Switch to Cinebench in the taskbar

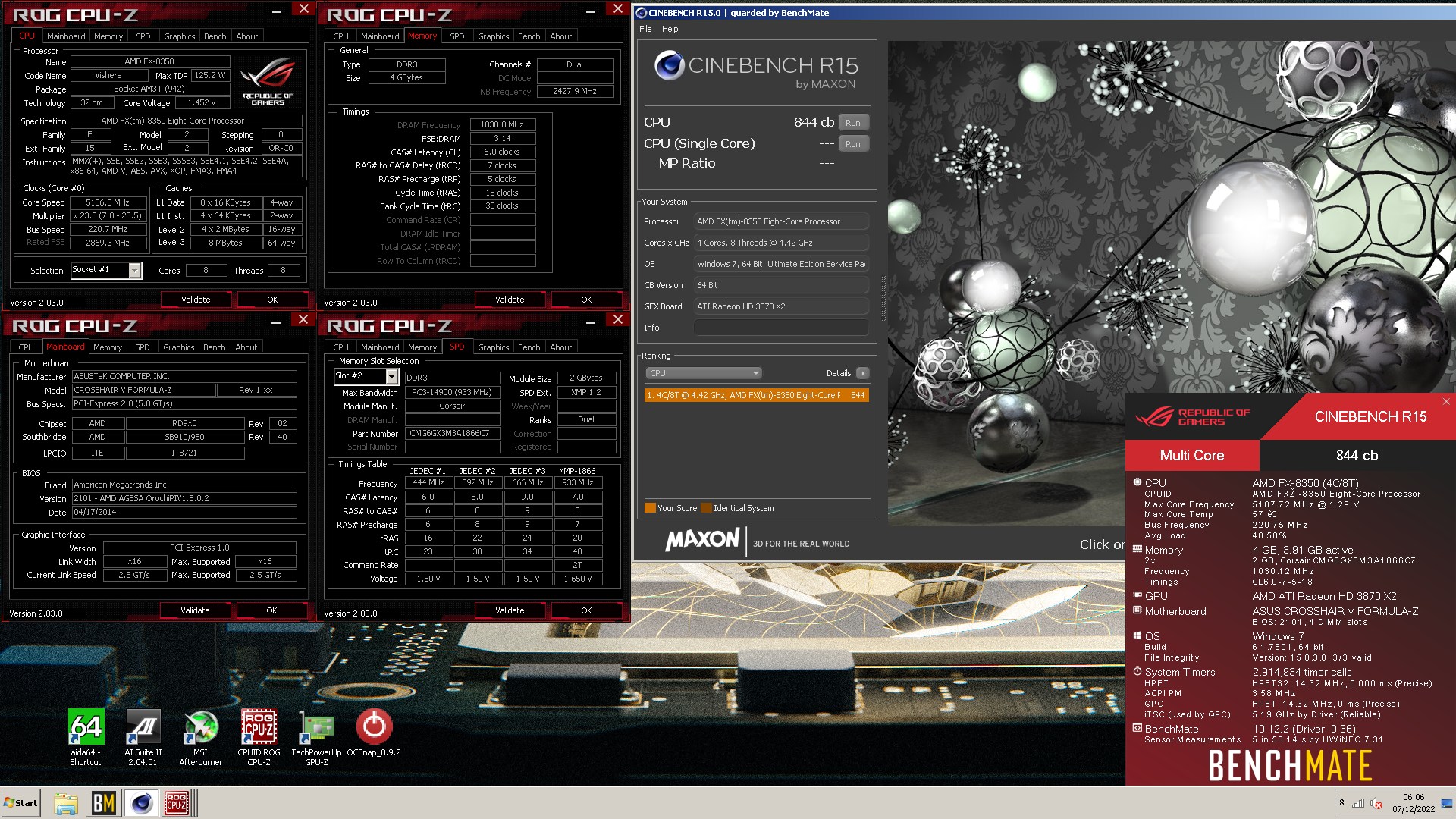[141, 803]
